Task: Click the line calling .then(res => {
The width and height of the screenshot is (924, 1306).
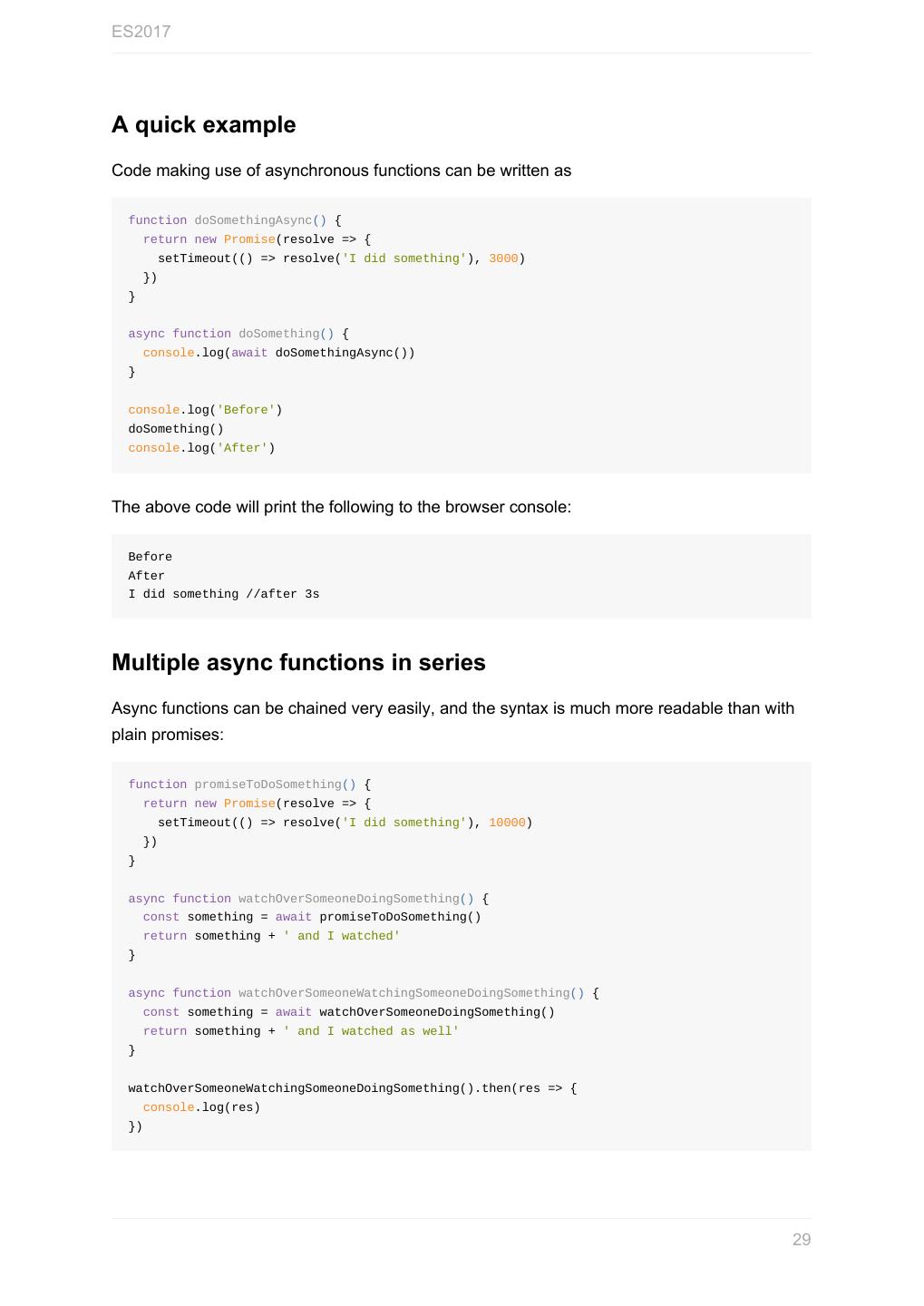Action: click(x=352, y=1088)
